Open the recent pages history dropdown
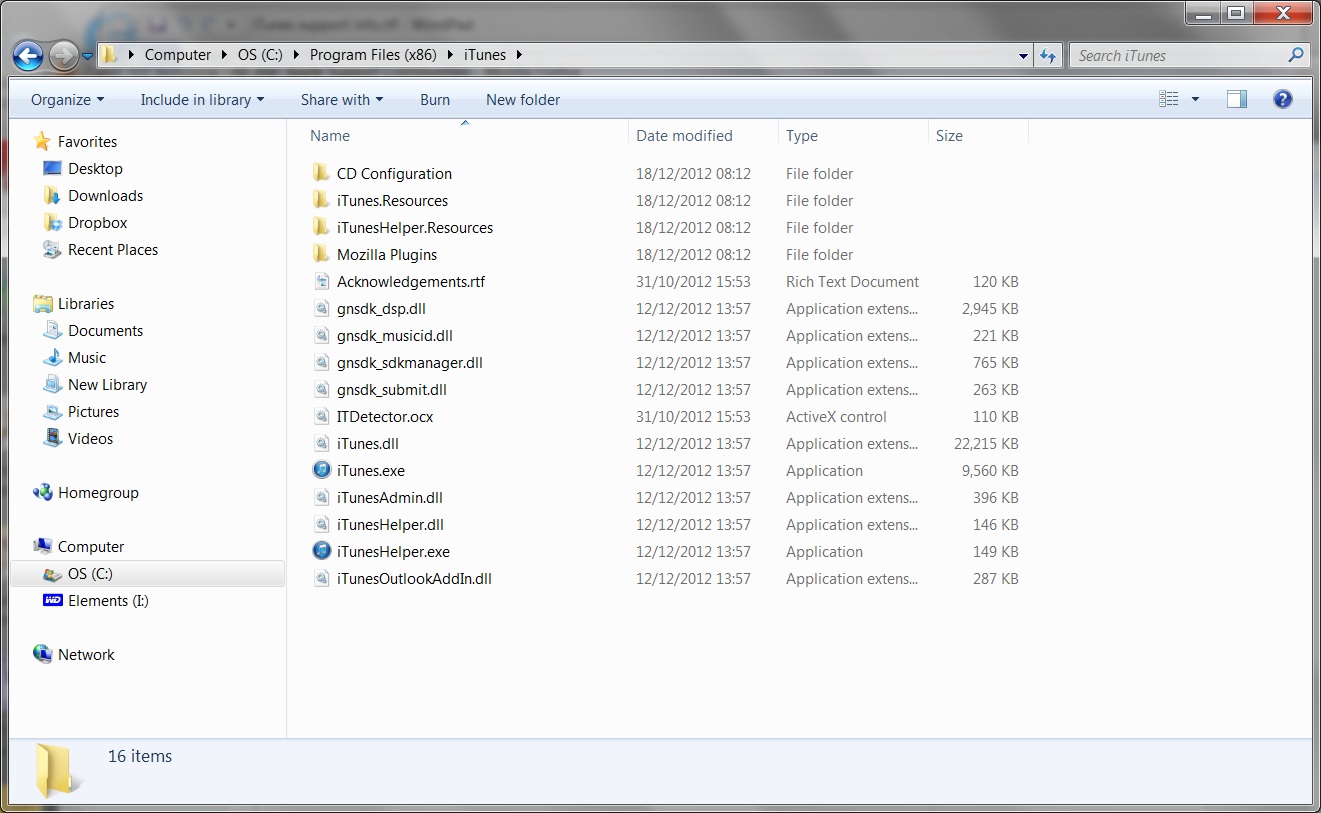The image size is (1321, 813). coord(88,56)
